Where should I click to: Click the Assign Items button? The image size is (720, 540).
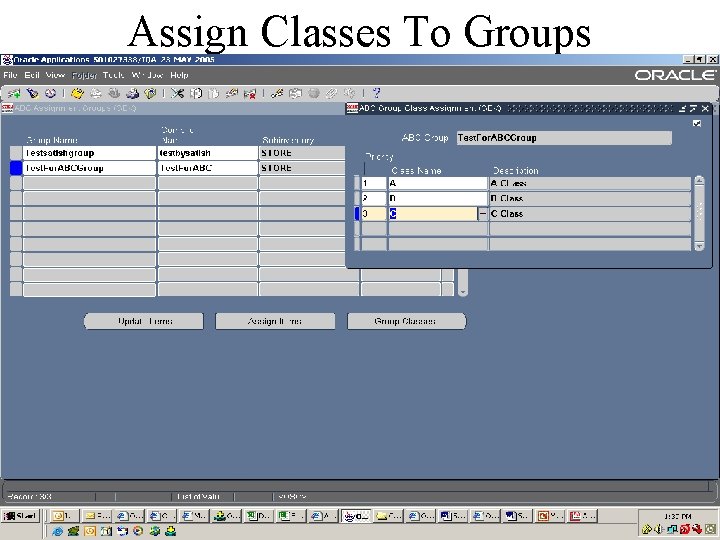(275, 321)
